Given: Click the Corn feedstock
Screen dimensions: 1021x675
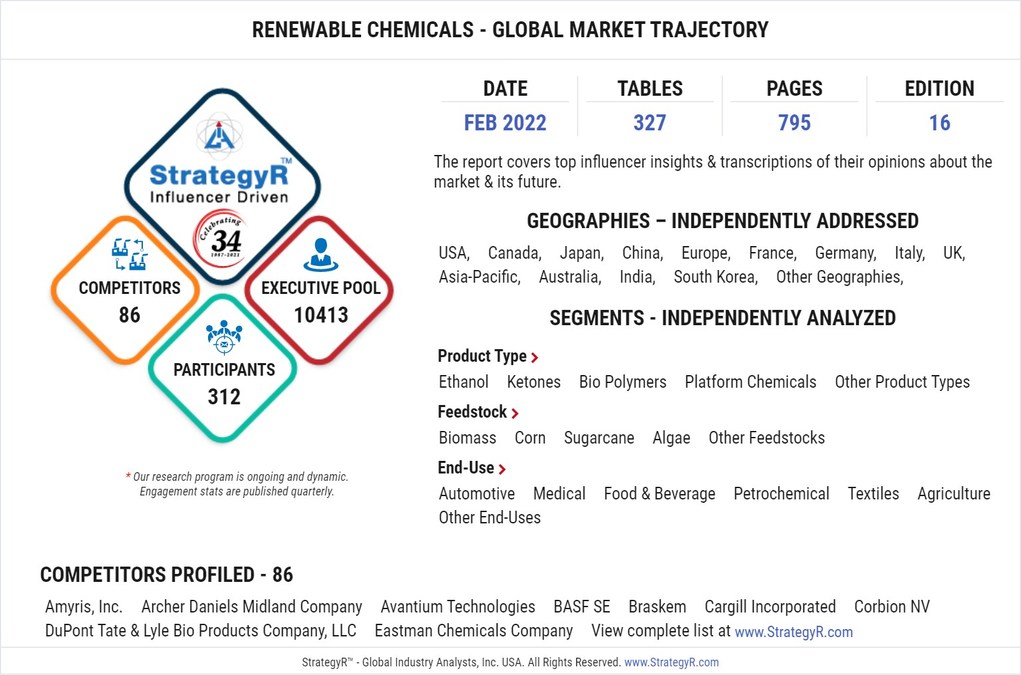Looking at the screenshot, I should [x=530, y=438].
